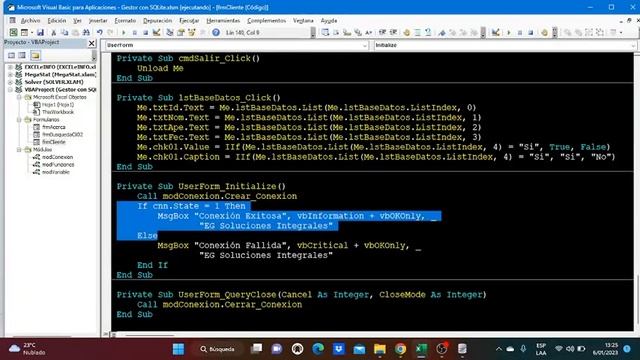This screenshot has height=360, width=640.
Task: Click the 'Call modConexion.Cerrar_Conexion' line
Action: pos(220,305)
